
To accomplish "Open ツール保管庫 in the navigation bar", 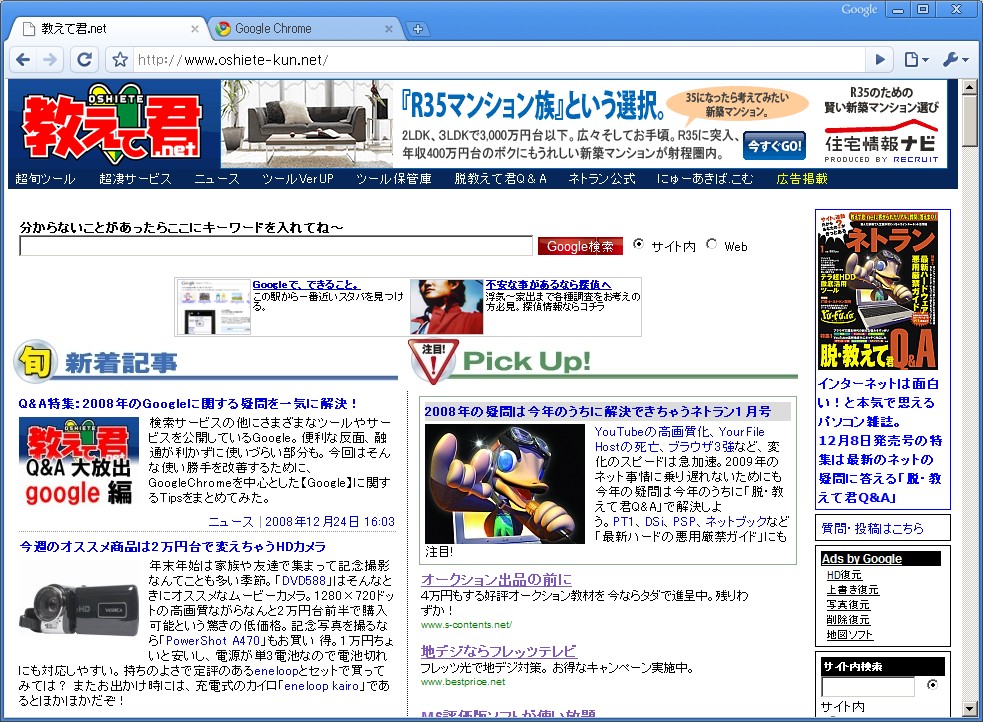I will [394, 179].
